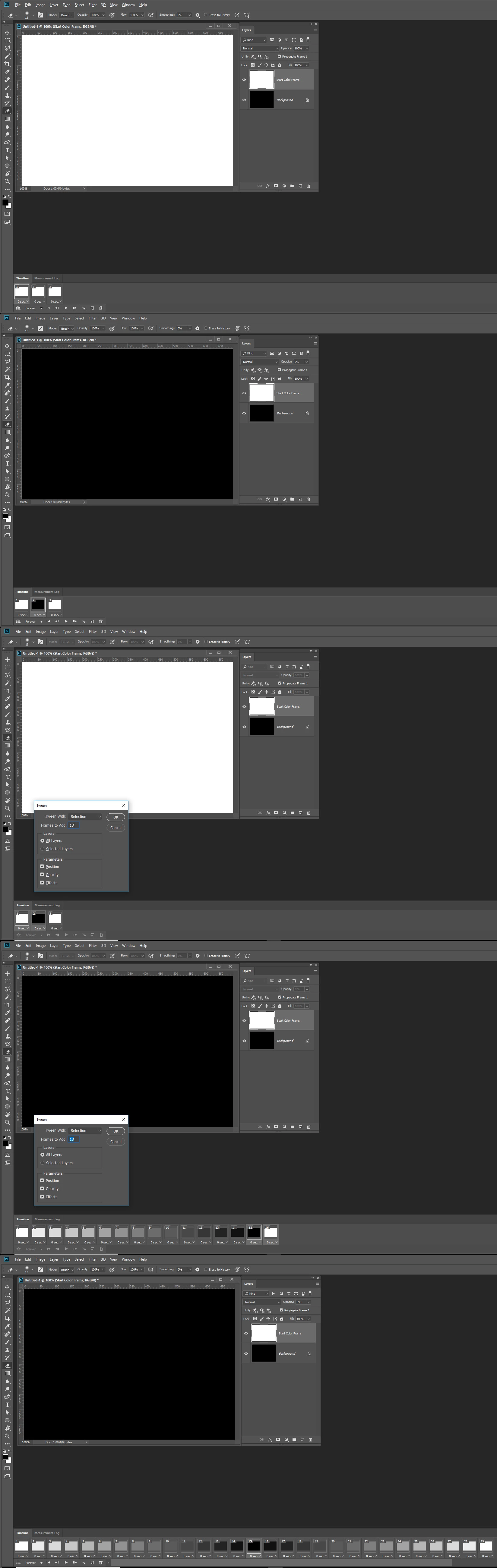Screen dimensions: 497x1568
Task: Open Normal blend mode dropdown in topmost Layers panel
Action: (260, 48)
